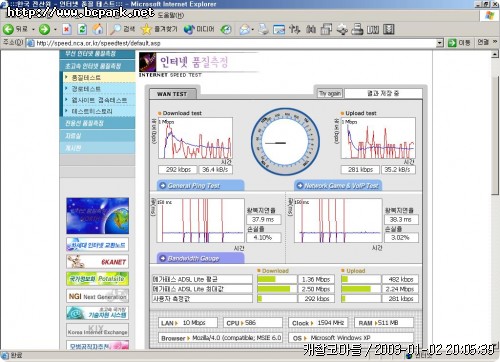This screenshot has width=500, height=362.
Task: Go back with the green Back arrow
Action: coord(8,29)
